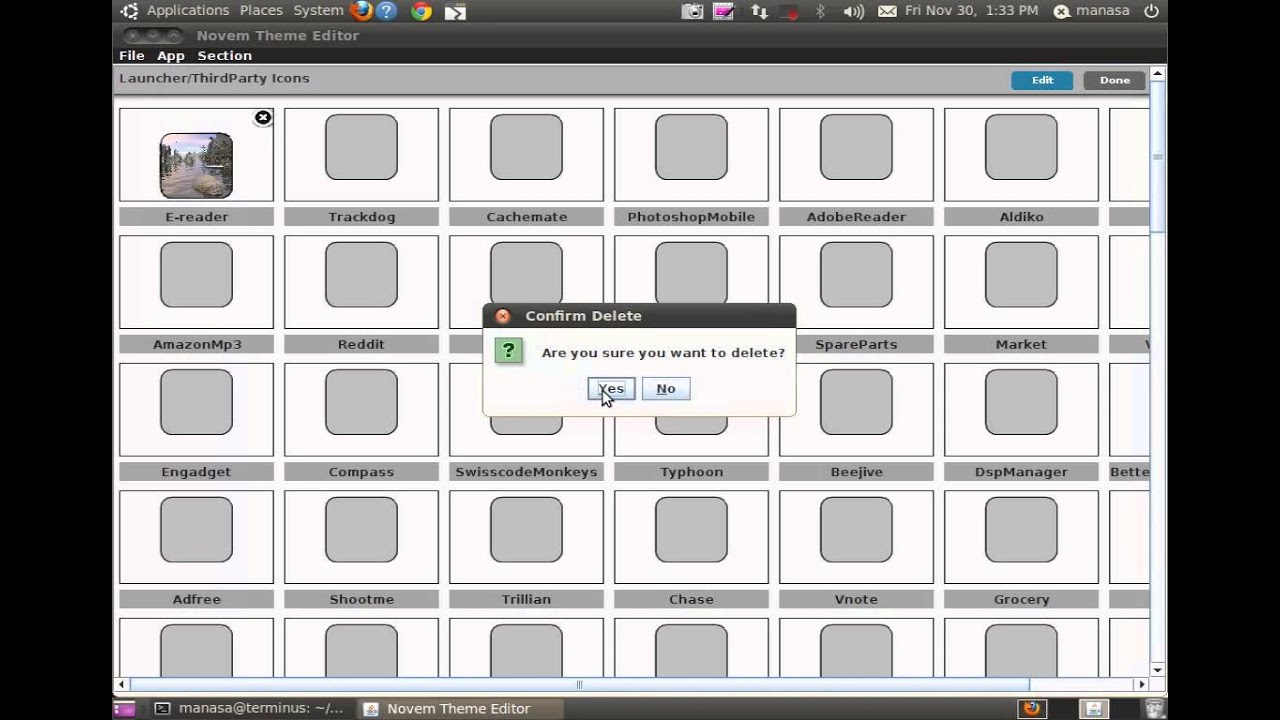Viewport: 1280px width, 720px height.
Task: Open the clock showing Fri Nov 30
Action: [x=971, y=10]
